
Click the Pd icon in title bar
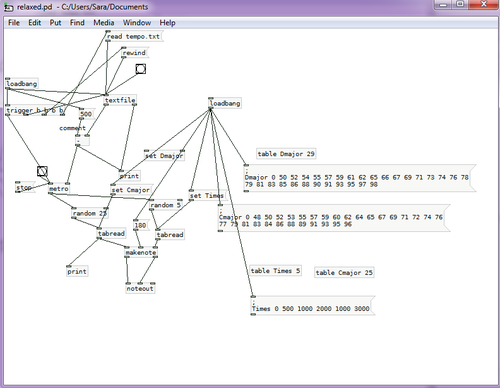[x=9, y=7]
